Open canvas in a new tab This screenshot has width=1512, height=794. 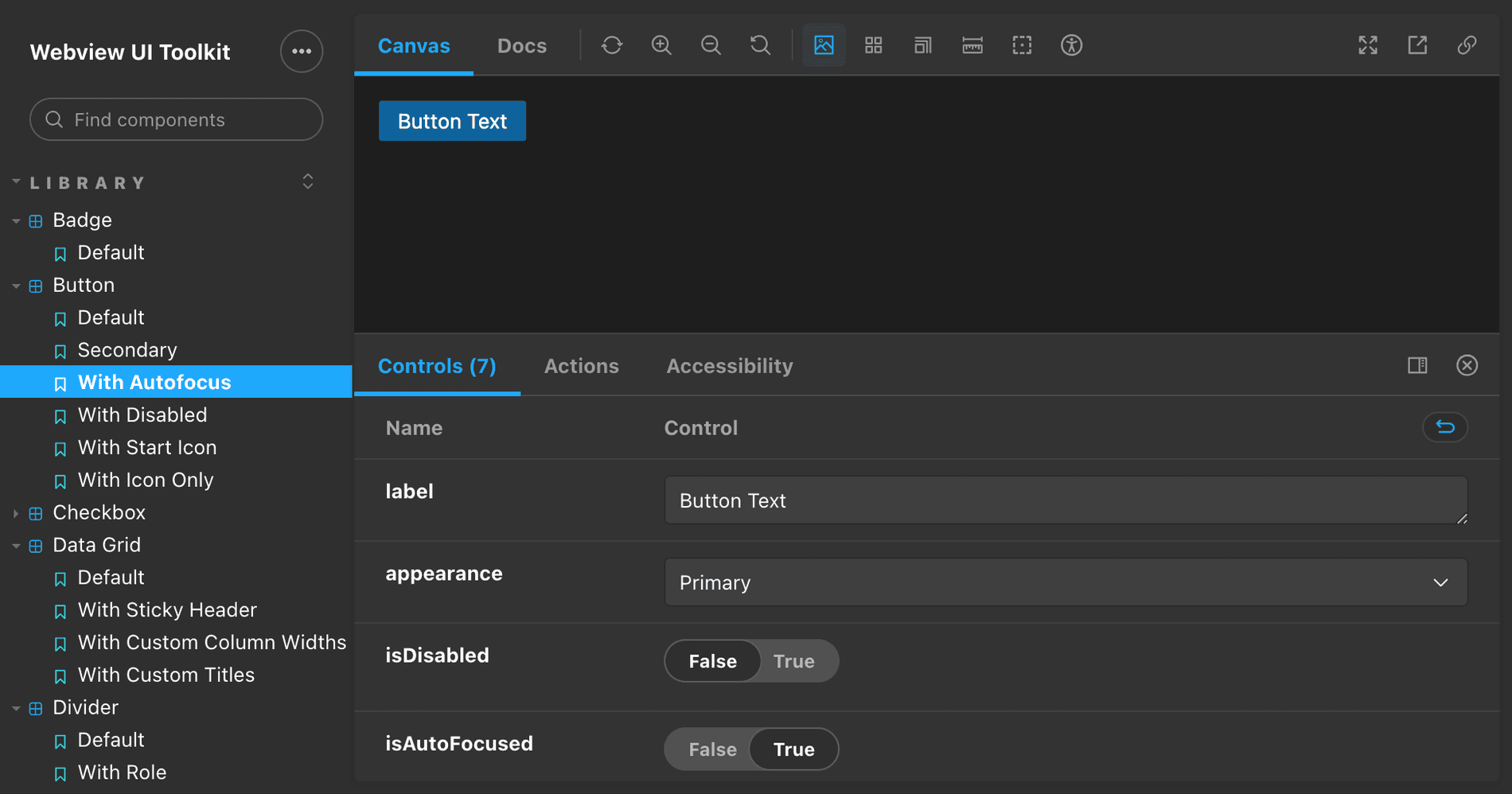(1417, 45)
